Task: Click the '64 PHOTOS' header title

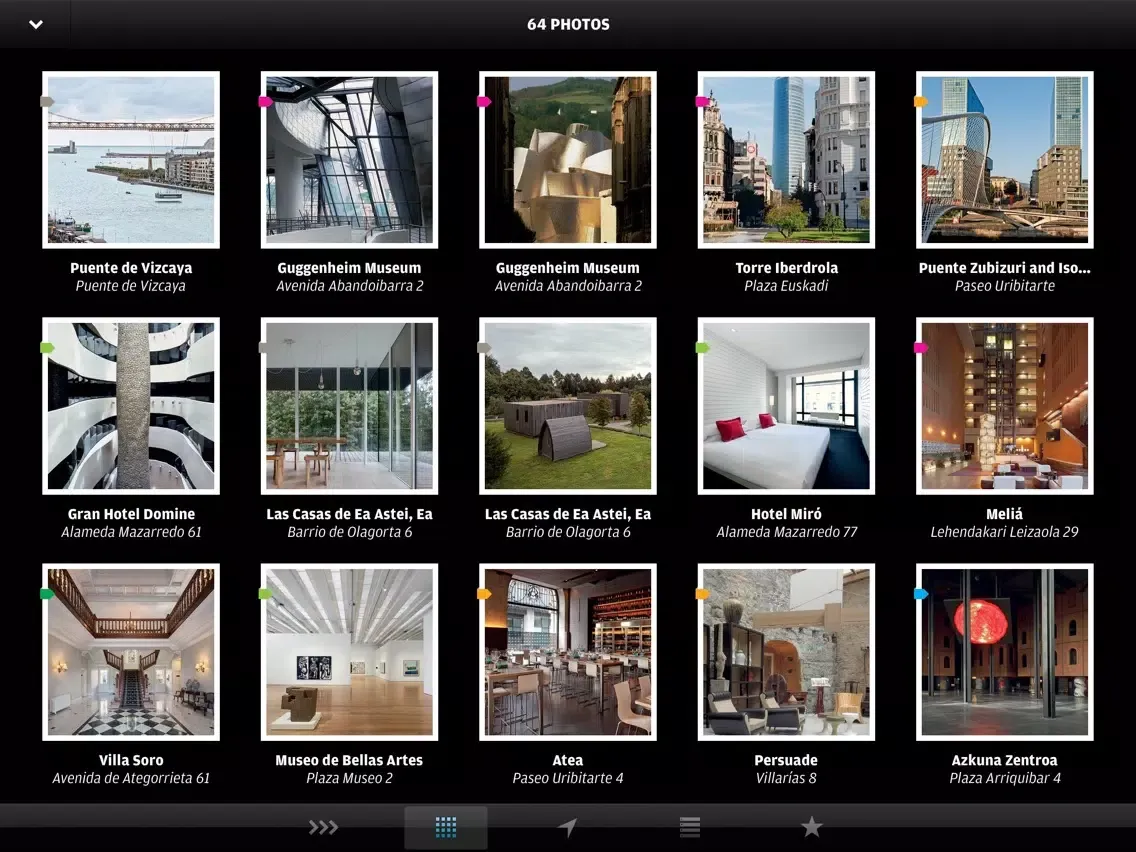Action: [x=568, y=25]
